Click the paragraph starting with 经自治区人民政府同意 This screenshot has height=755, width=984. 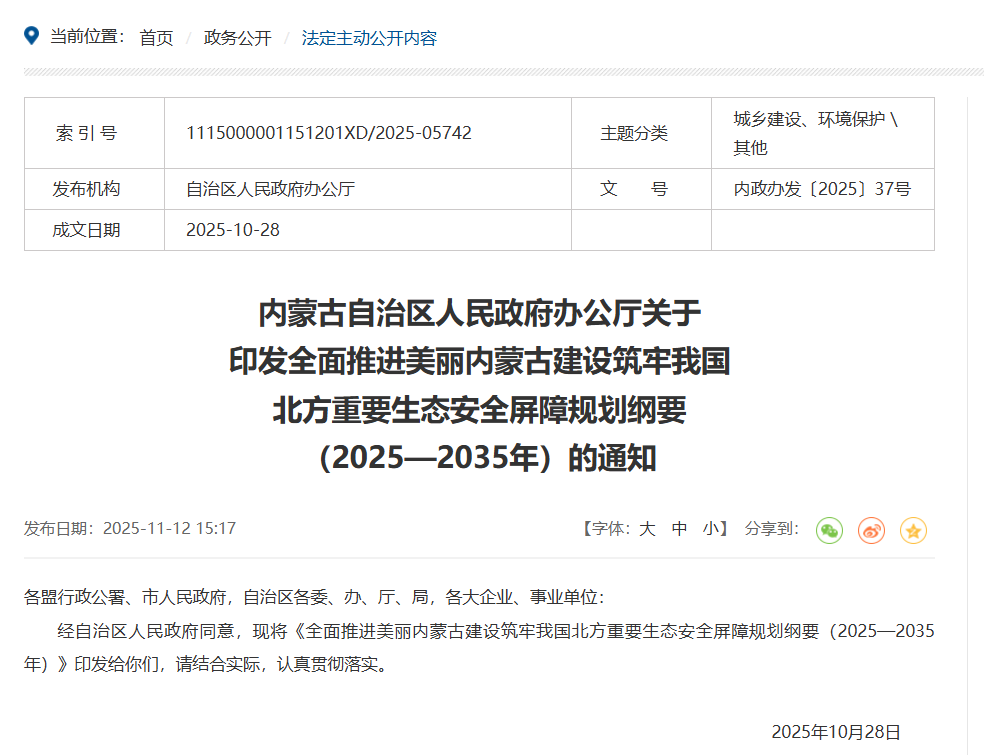click(x=480, y=647)
